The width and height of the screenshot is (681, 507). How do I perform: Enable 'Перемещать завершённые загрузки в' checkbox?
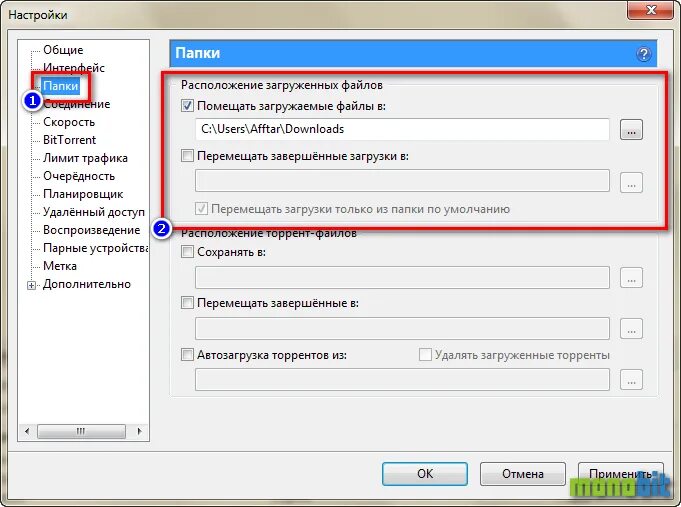[187, 156]
